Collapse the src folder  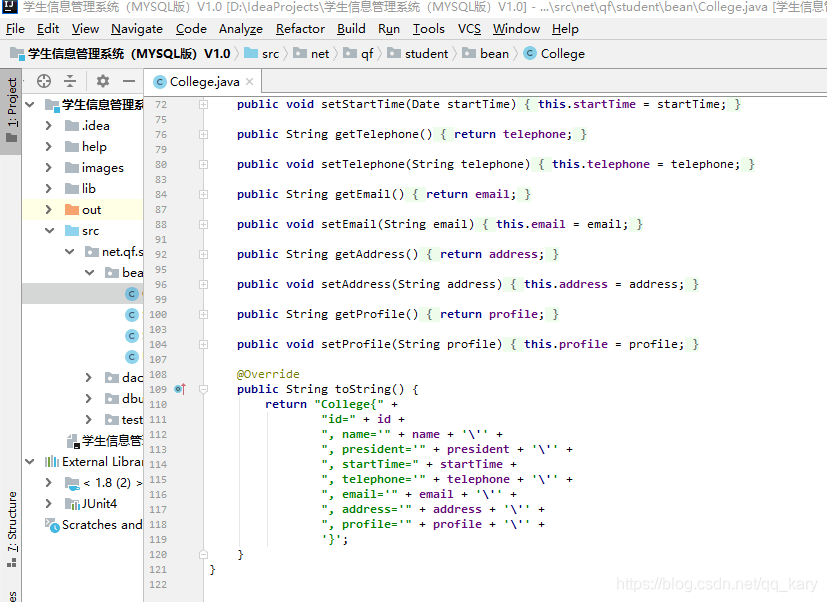[50, 231]
